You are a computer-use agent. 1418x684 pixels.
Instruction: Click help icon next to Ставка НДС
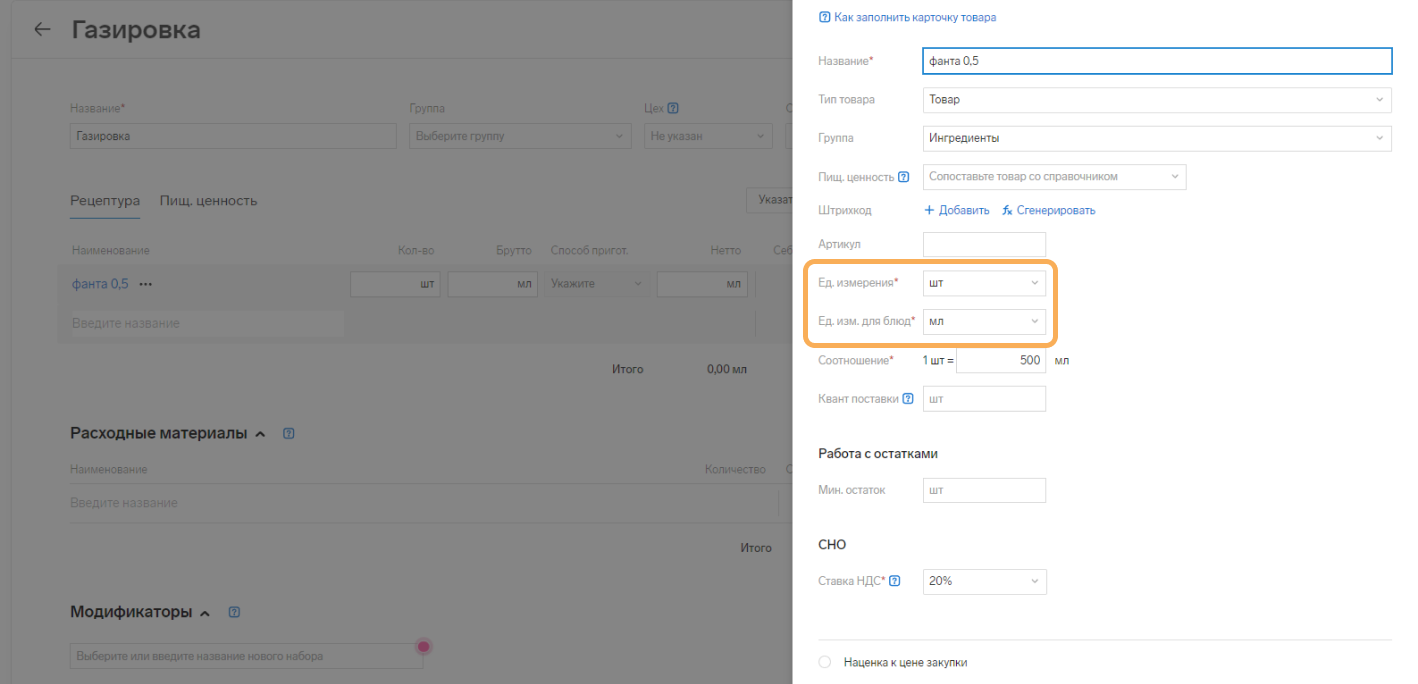pos(894,581)
